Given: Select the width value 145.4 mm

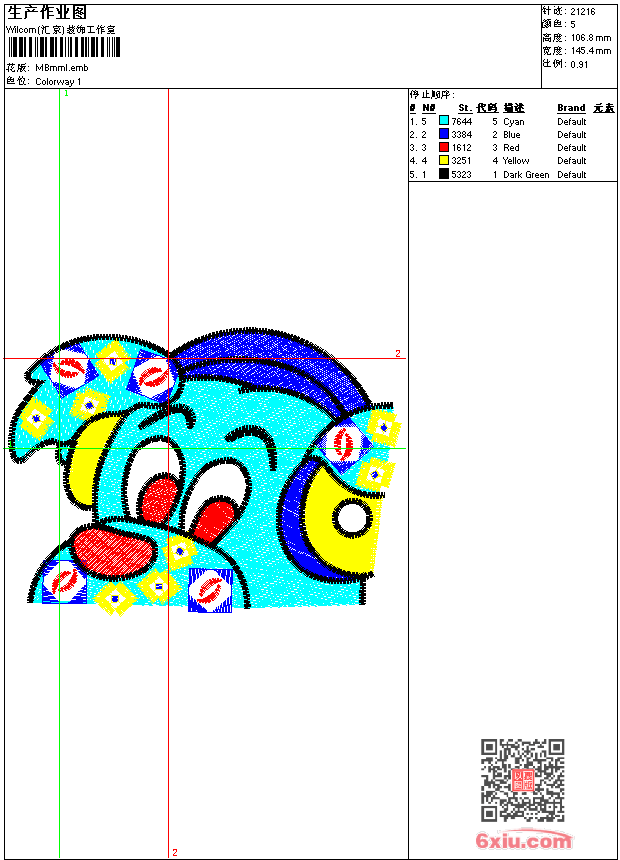Looking at the screenshot, I should pos(591,51).
